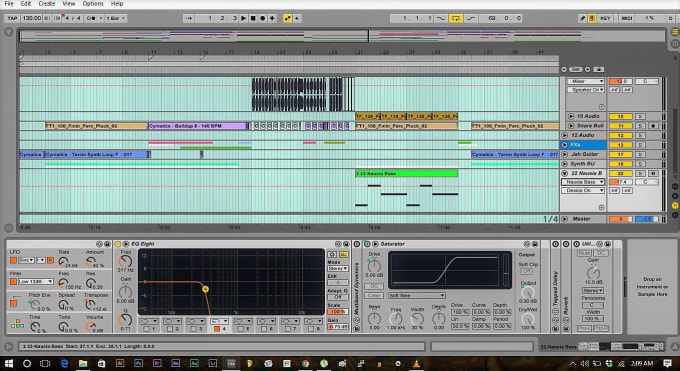The width and height of the screenshot is (680, 371).
Task: Unfold the 12 Audio track
Action: click(x=565, y=135)
